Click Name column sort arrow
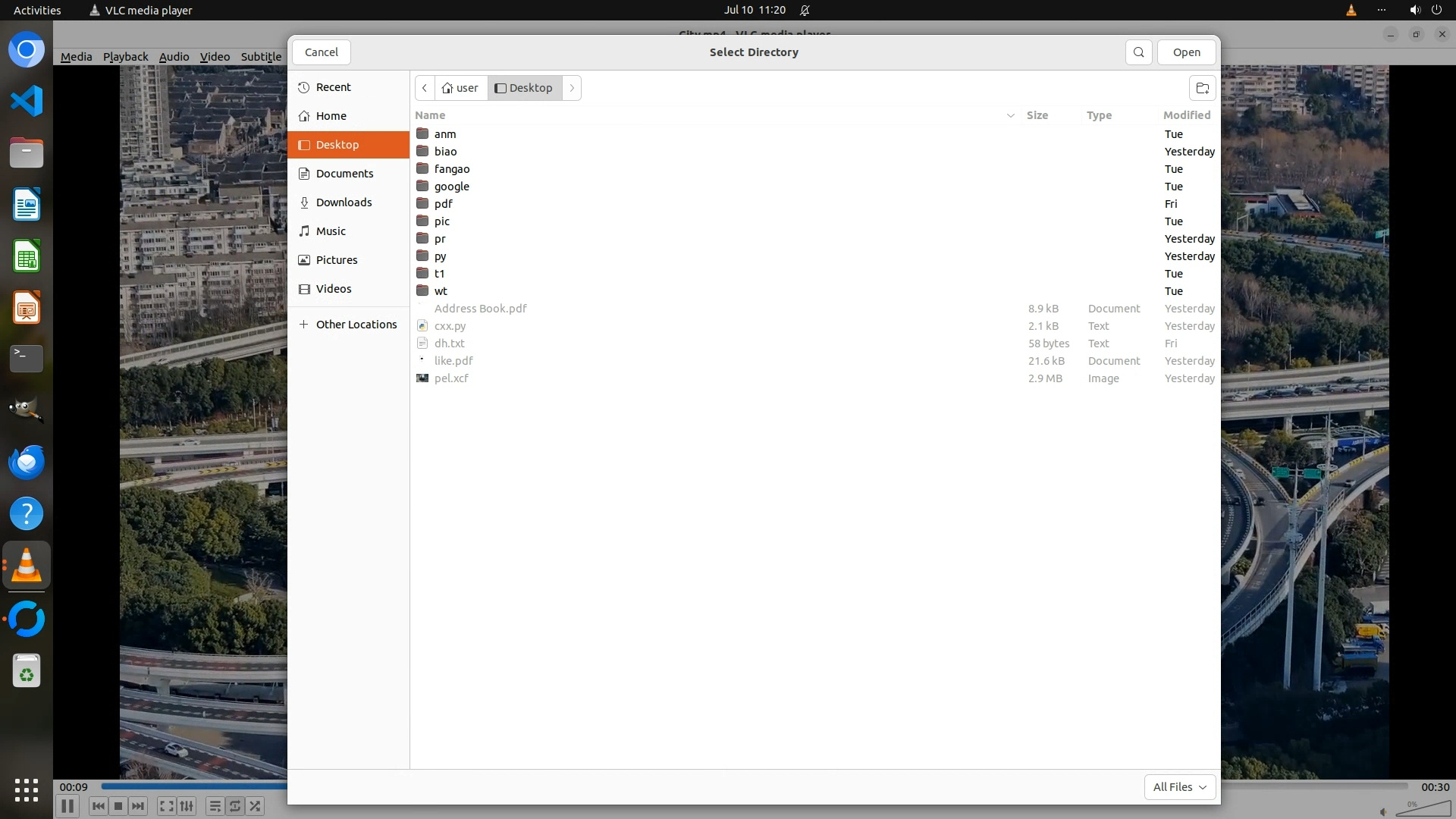Screen dimensions: 1456x819 [1010, 115]
